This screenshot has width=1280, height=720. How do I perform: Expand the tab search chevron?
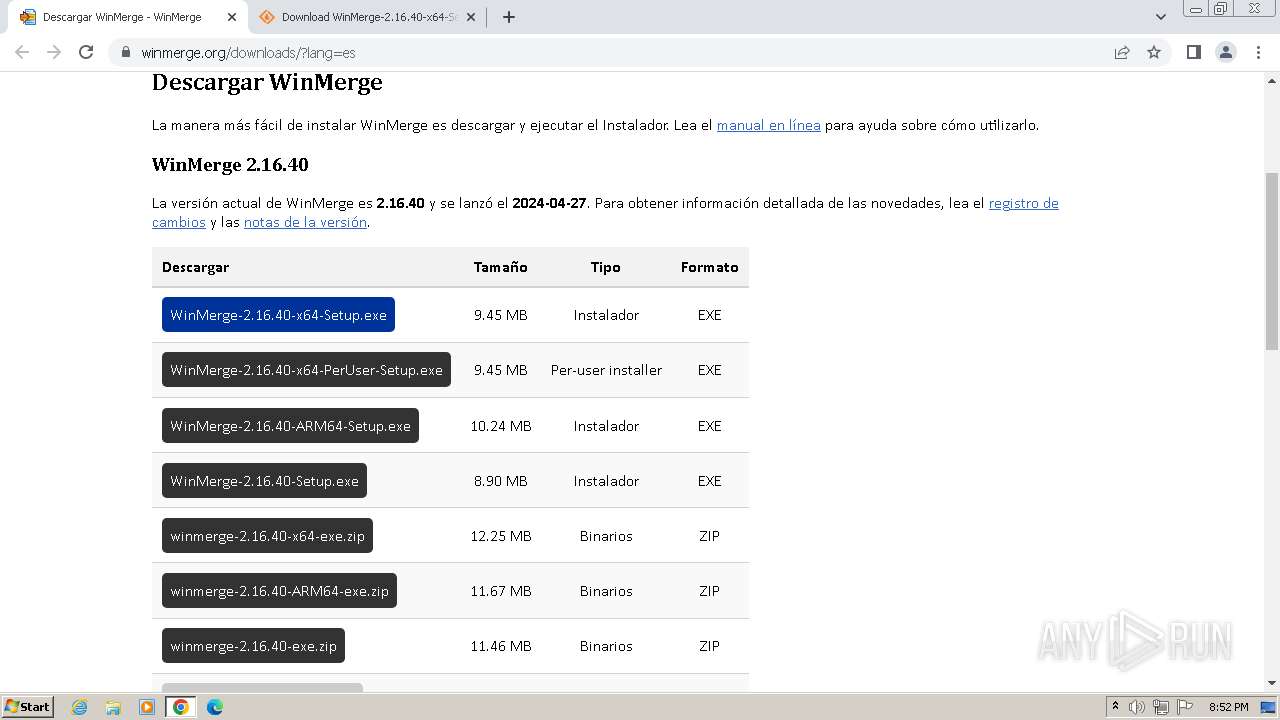pyautogui.click(x=1161, y=17)
